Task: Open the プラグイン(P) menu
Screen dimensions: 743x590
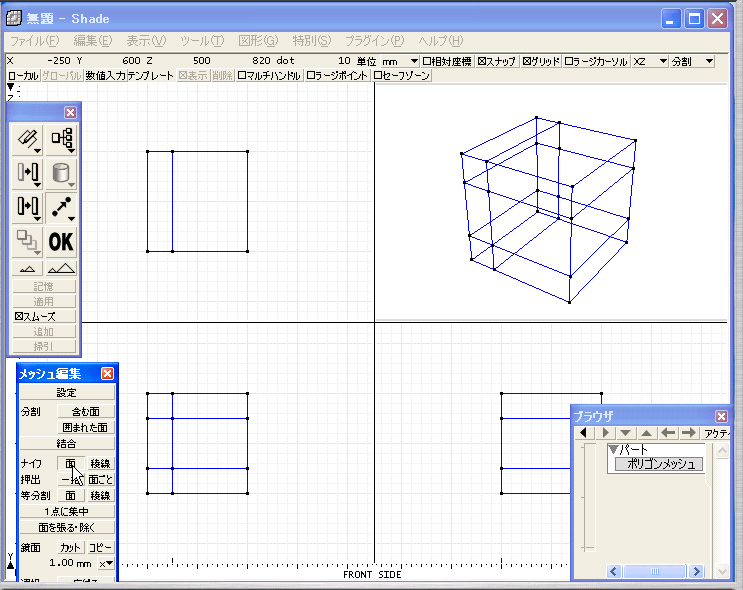Action: point(374,41)
